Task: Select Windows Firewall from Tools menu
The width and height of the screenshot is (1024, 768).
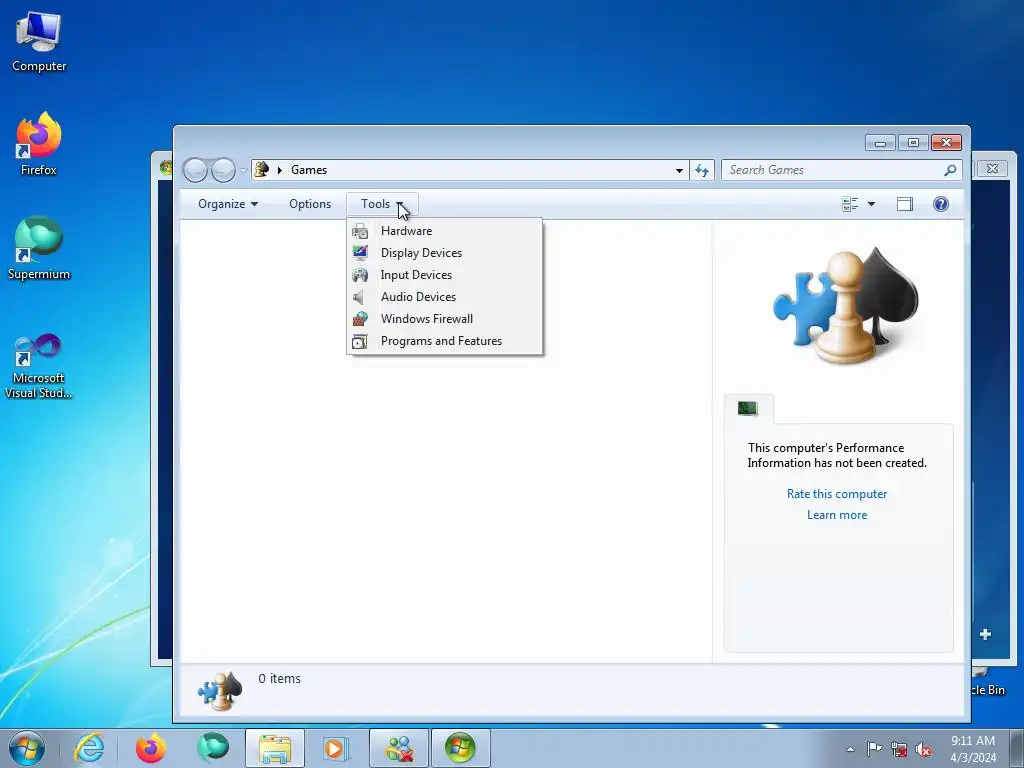Action: click(444, 319)
